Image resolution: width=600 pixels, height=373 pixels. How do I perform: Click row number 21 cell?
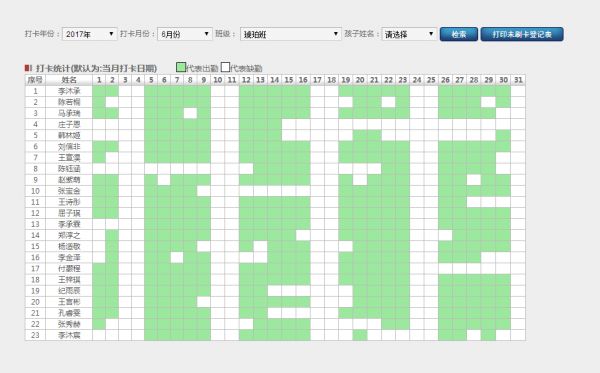(x=35, y=313)
